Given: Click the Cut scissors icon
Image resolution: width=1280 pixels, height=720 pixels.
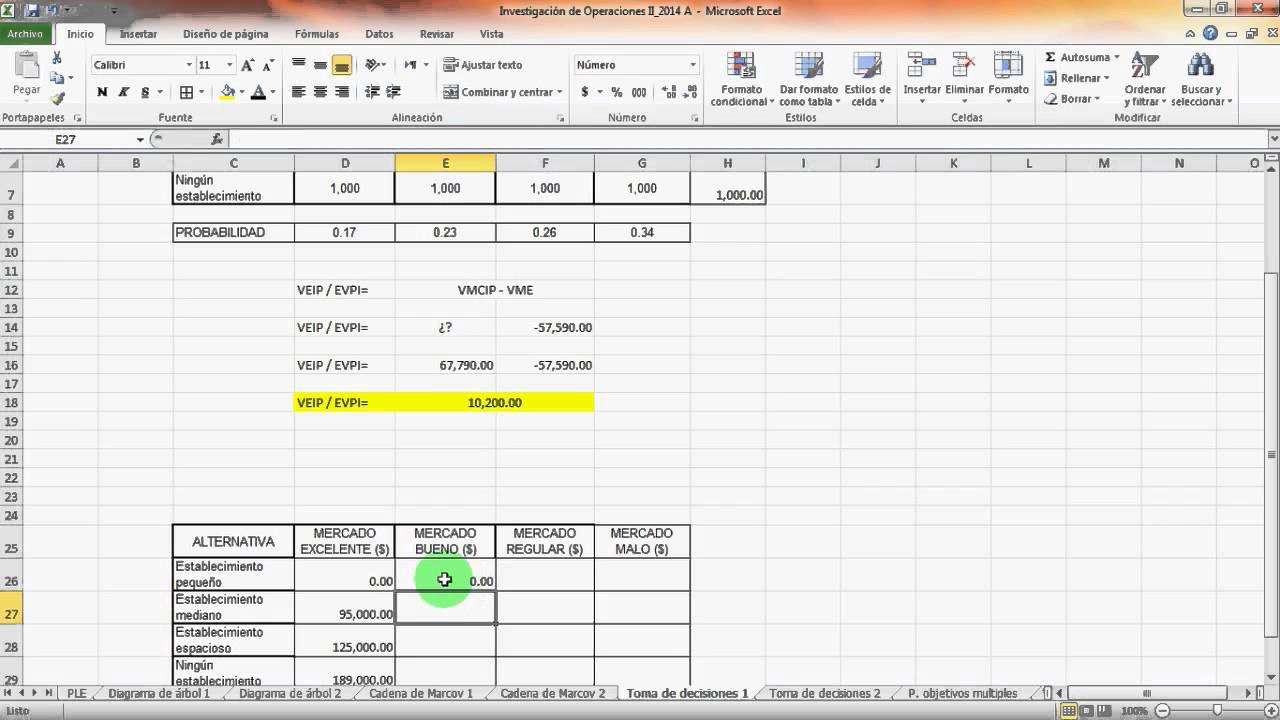Looking at the screenshot, I should (x=57, y=58).
